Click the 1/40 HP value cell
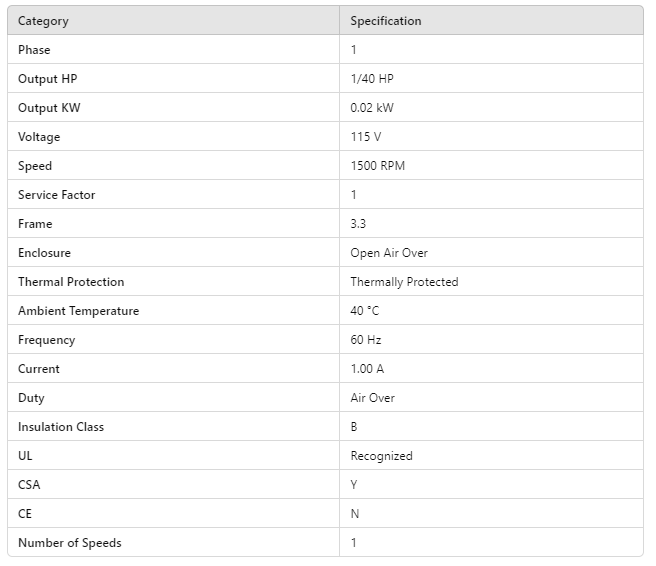656x566 pixels. tap(371, 79)
